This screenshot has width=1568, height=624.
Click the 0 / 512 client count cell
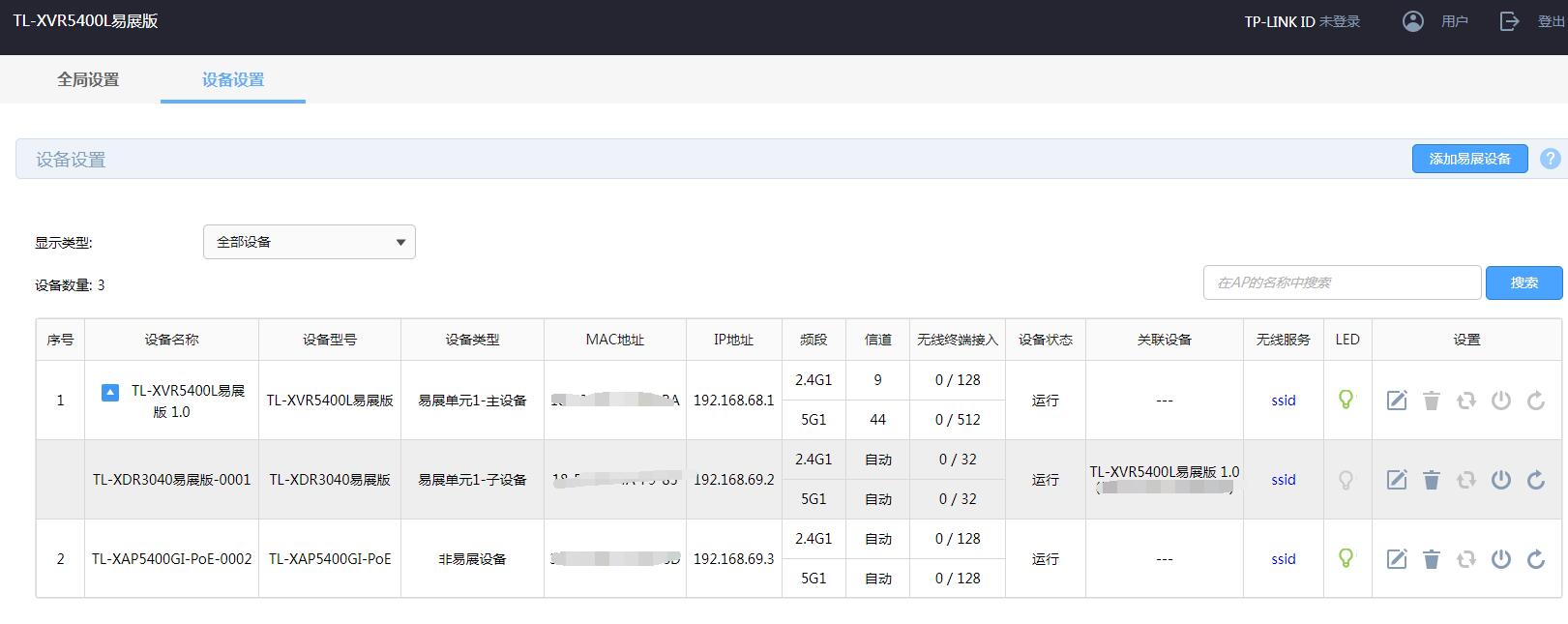(x=958, y=420)
